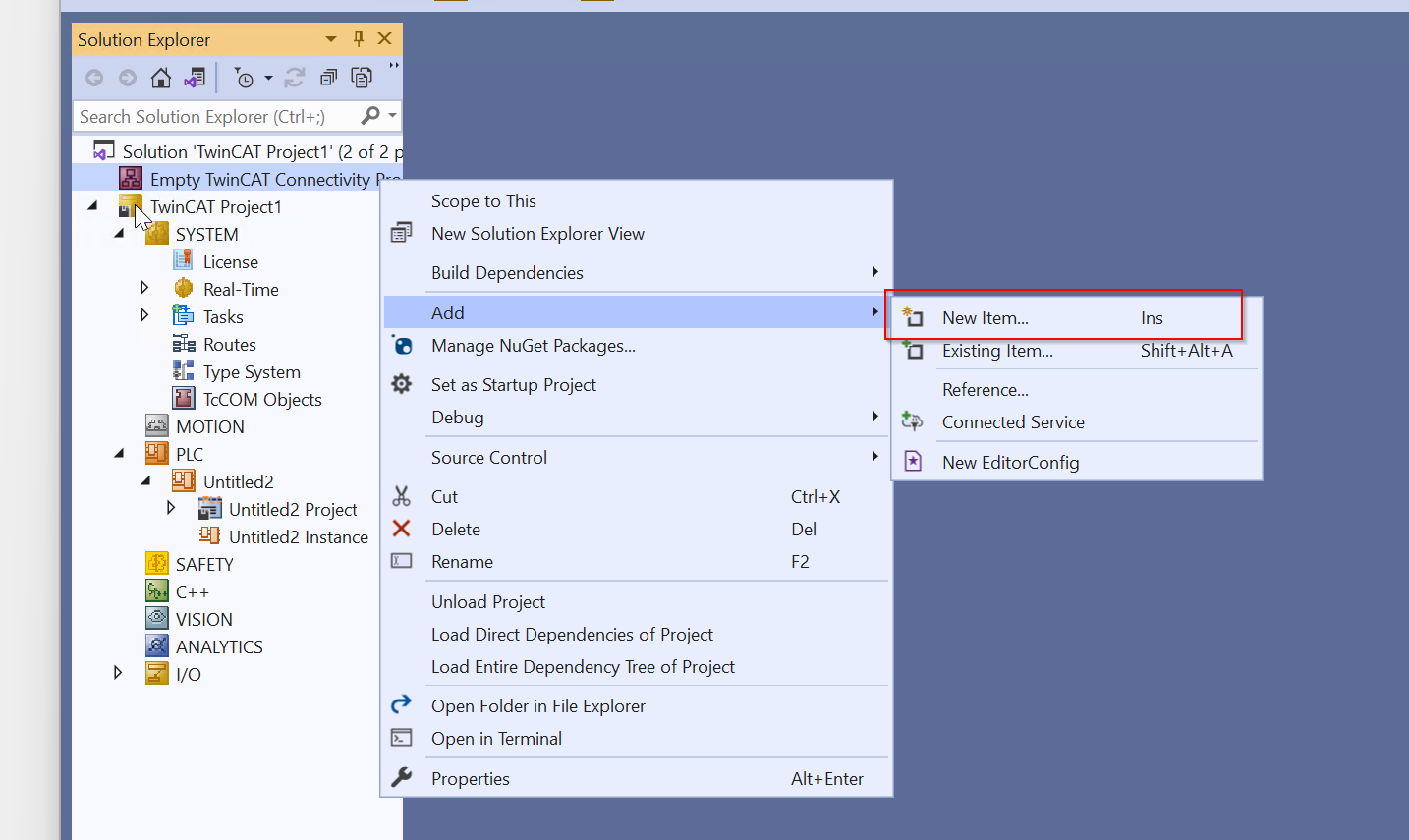
Task: Choose Cut from the context menu
Action: tap(637, 497)
